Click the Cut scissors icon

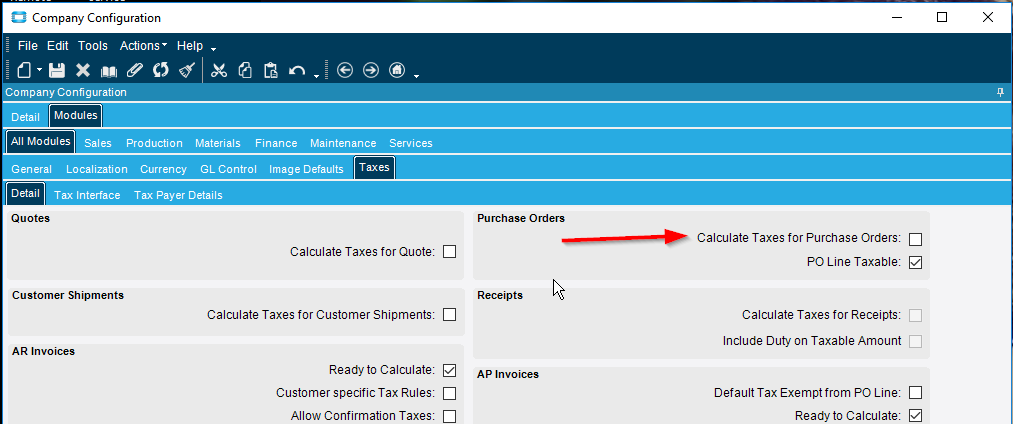point(219,70)
